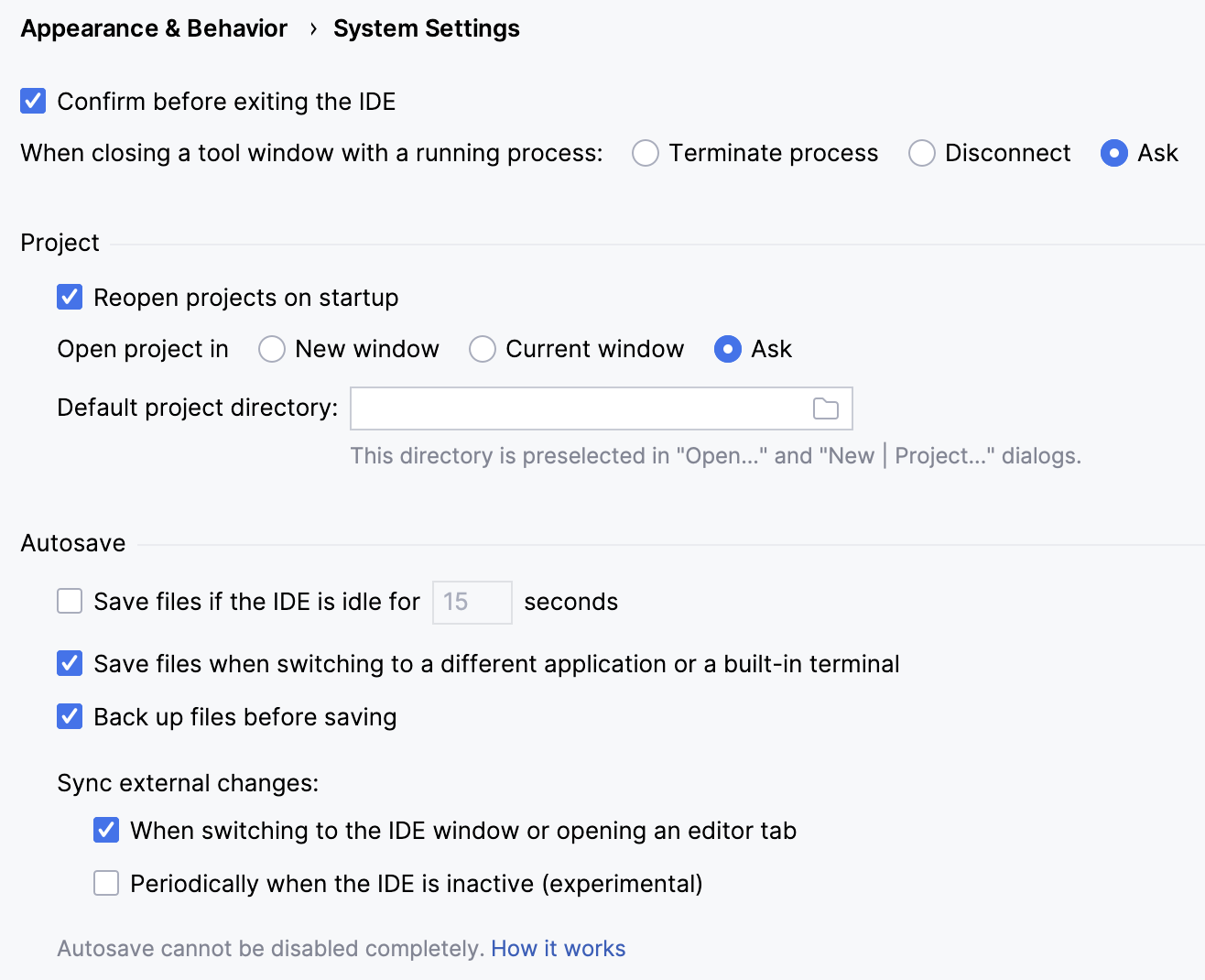Enable Periodically when the IDE is inactive
The image size is (1205, 980).
pyautogui.click(x=106, y=883)
